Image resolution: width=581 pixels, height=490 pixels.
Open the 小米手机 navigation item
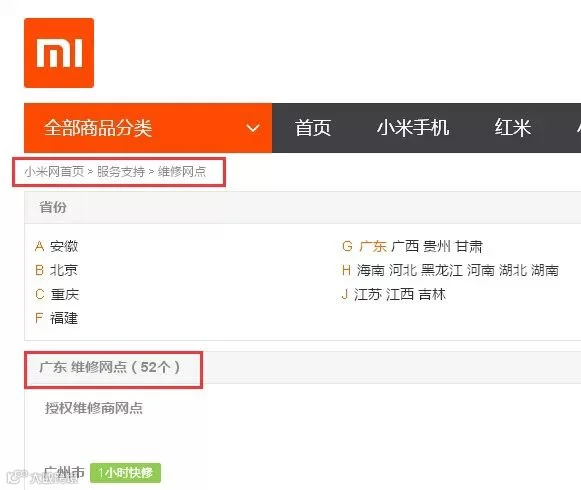click(x=413, y=128)
